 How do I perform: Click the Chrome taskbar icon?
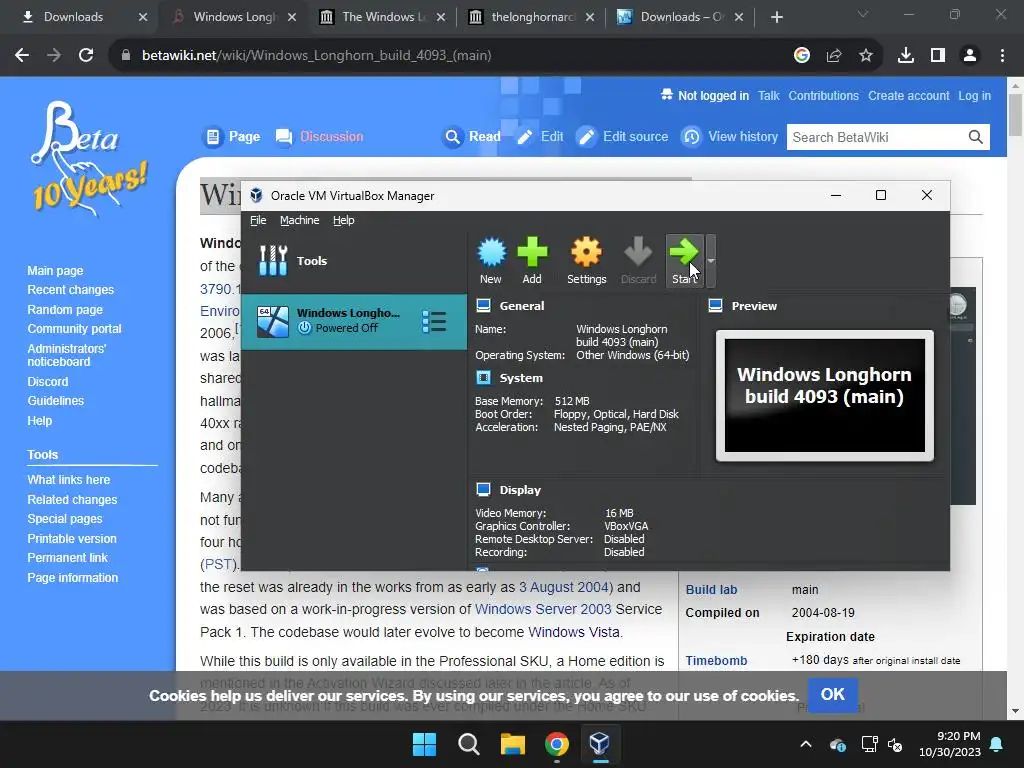[x=556, y=744]
